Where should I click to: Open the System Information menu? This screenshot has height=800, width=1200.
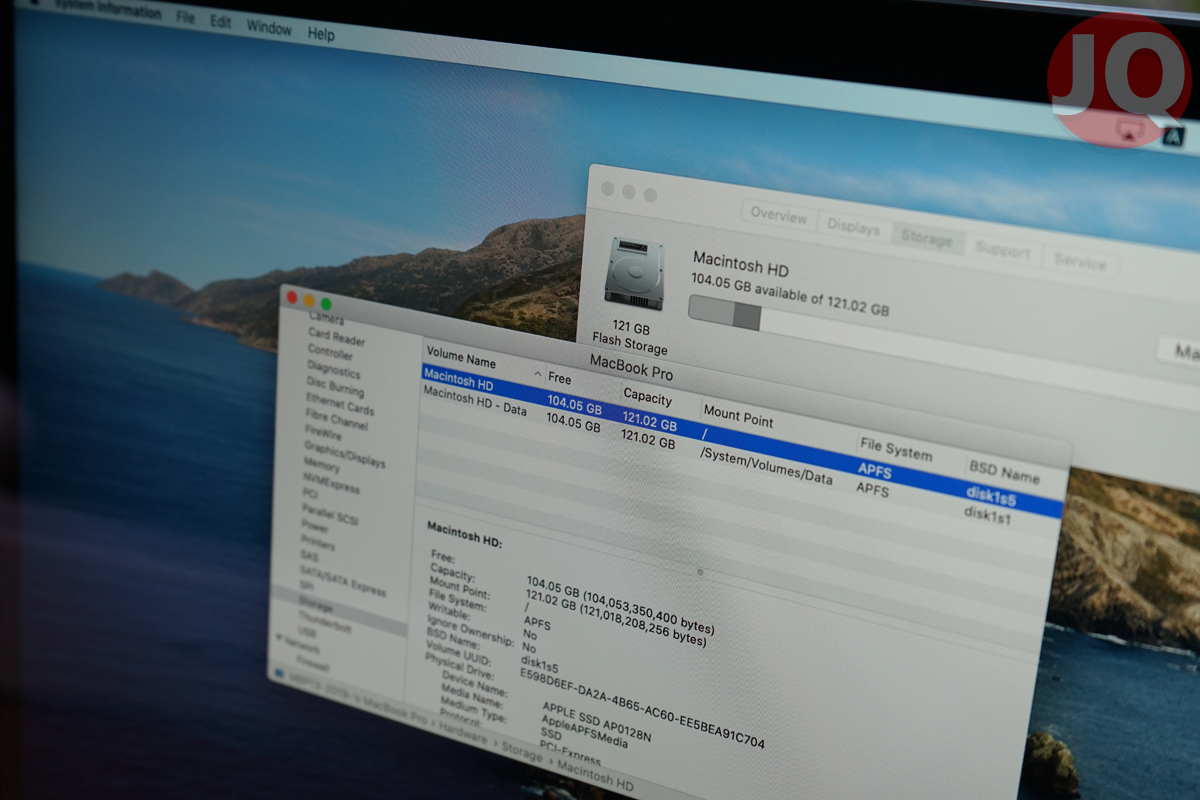point(106,10)
